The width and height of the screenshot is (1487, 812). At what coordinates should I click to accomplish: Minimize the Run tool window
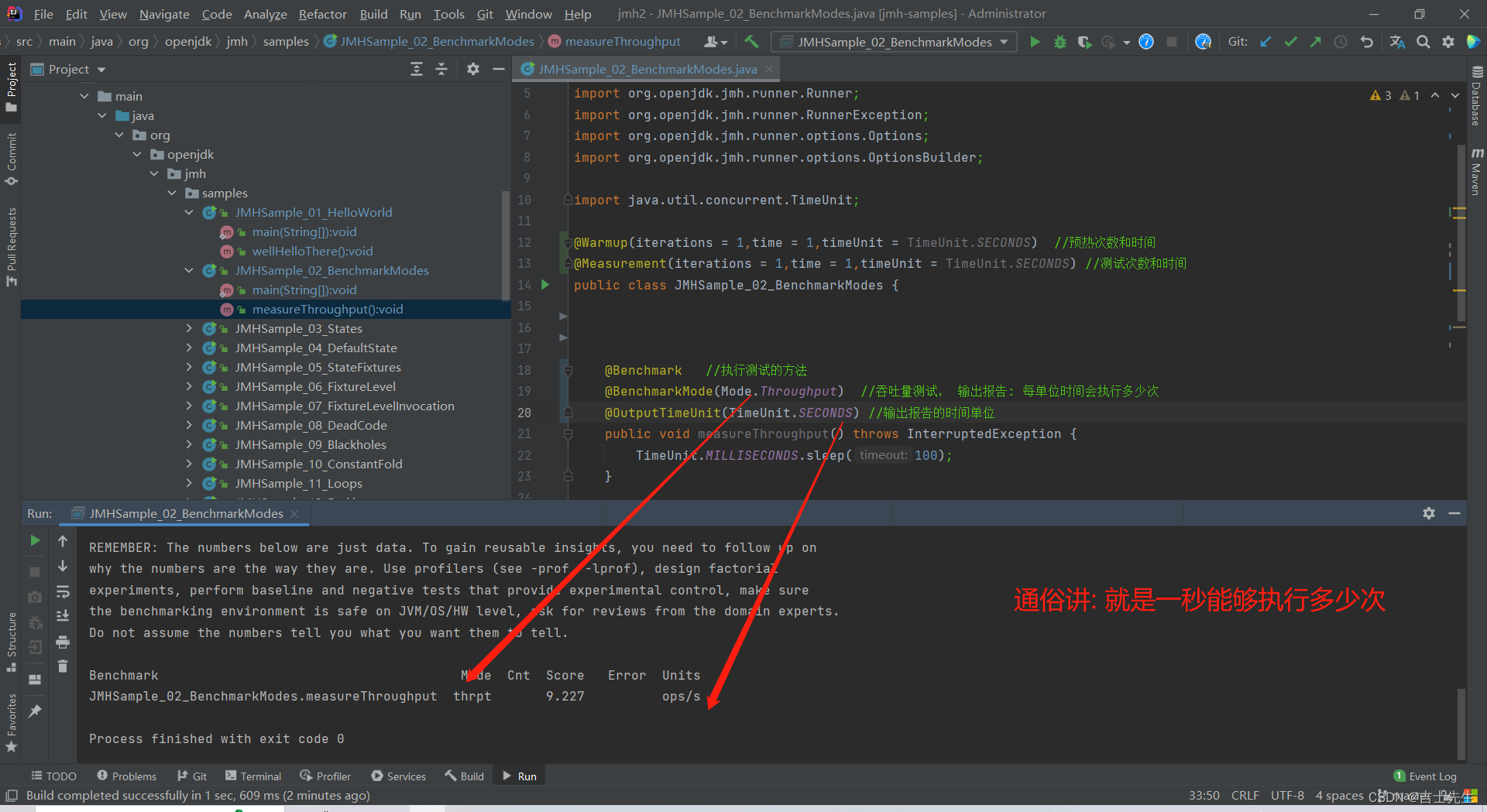1454,513
